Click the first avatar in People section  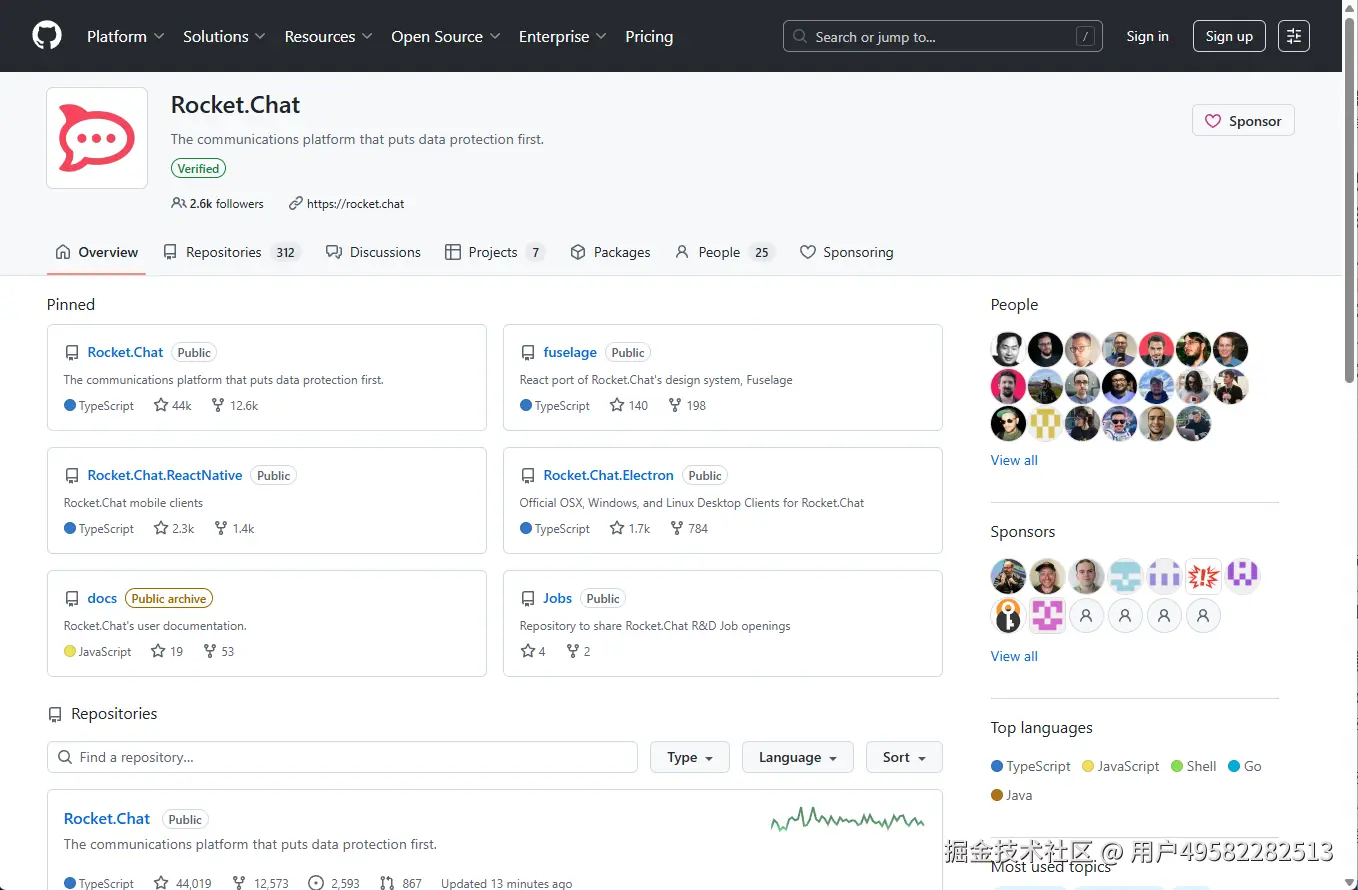coord(1008,349)
